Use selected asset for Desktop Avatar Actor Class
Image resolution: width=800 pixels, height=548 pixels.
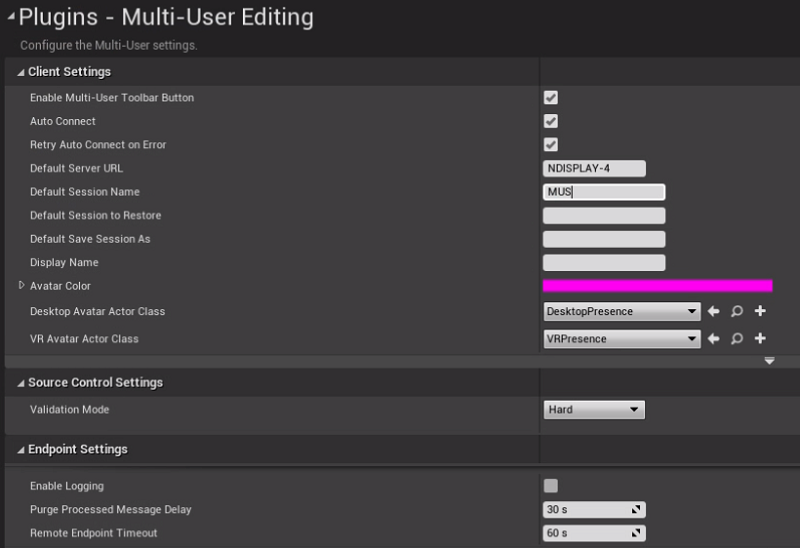(x=713, y=311)
